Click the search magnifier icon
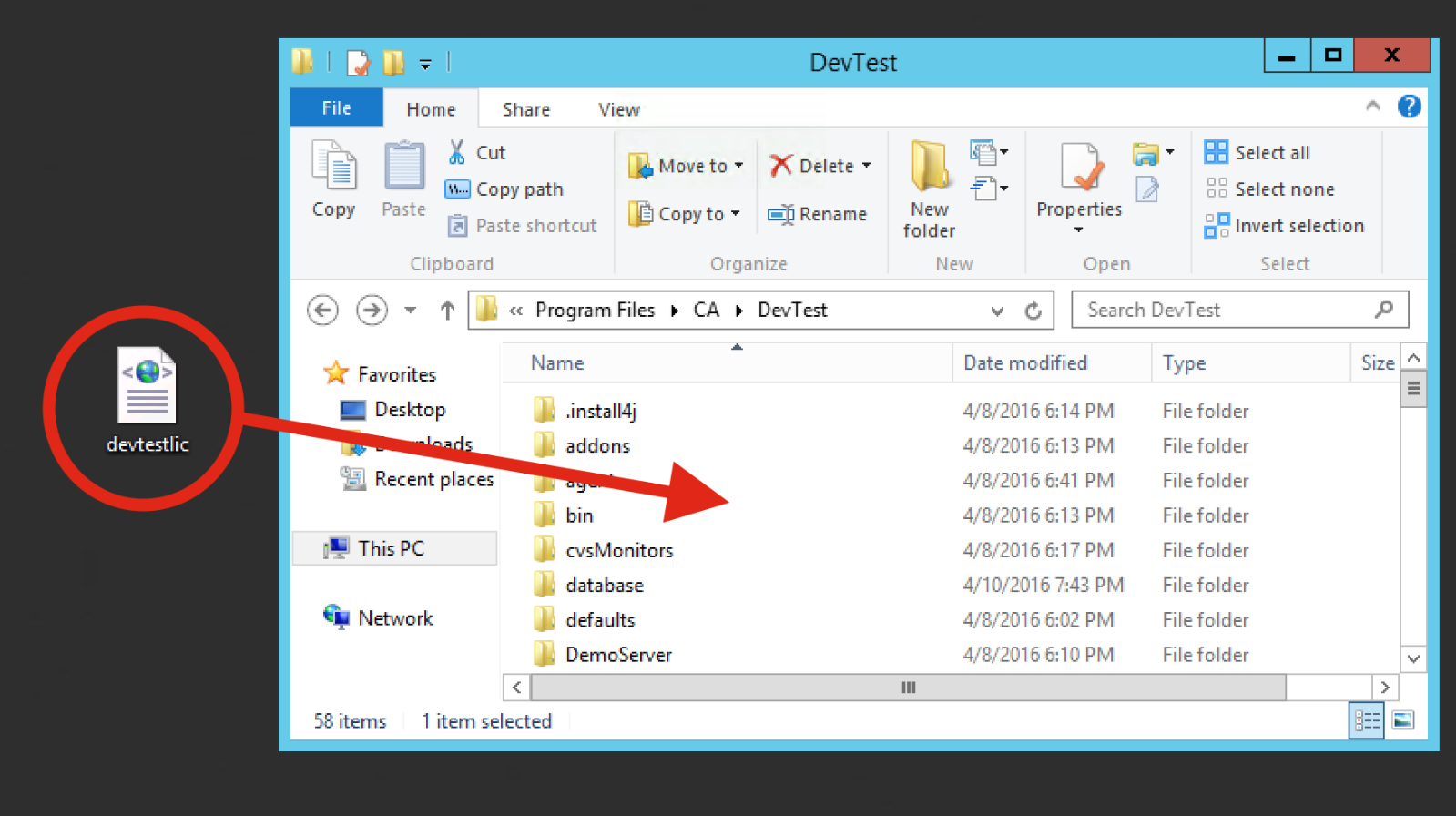This screenshot has height=816, width=1456. point(1384,310)
